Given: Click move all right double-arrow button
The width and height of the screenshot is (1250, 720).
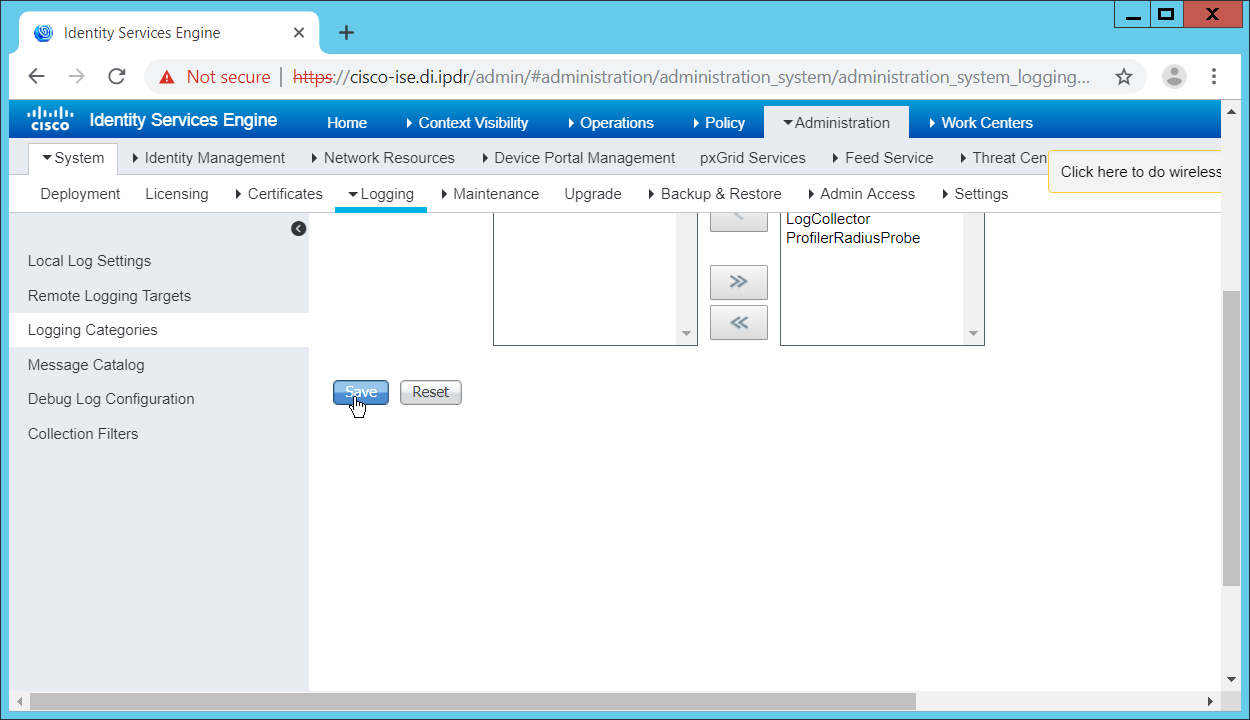Looking at the screenshot, I should pyautogui.click(x=738, y=282).
